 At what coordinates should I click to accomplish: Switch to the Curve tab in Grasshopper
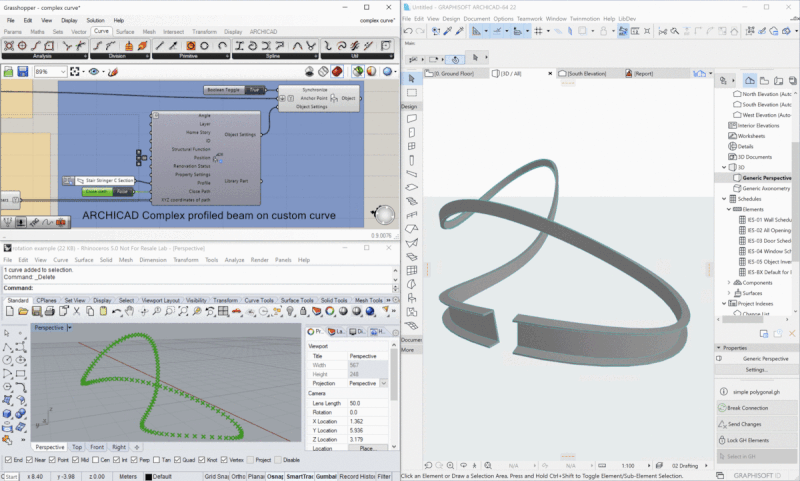pyautogui.click(x=101, y=31)
